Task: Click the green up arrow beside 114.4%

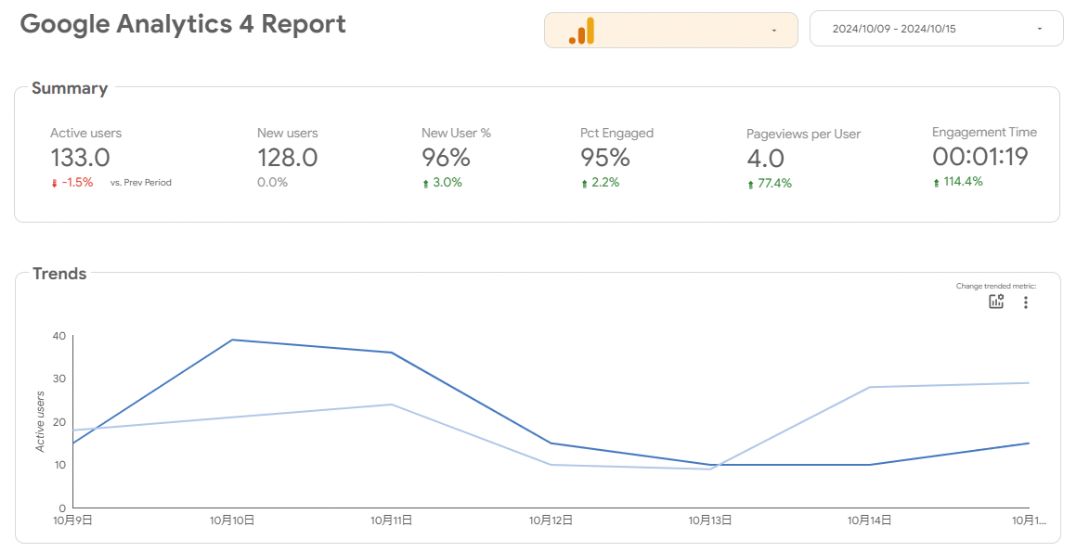Action: click(936, 183)
